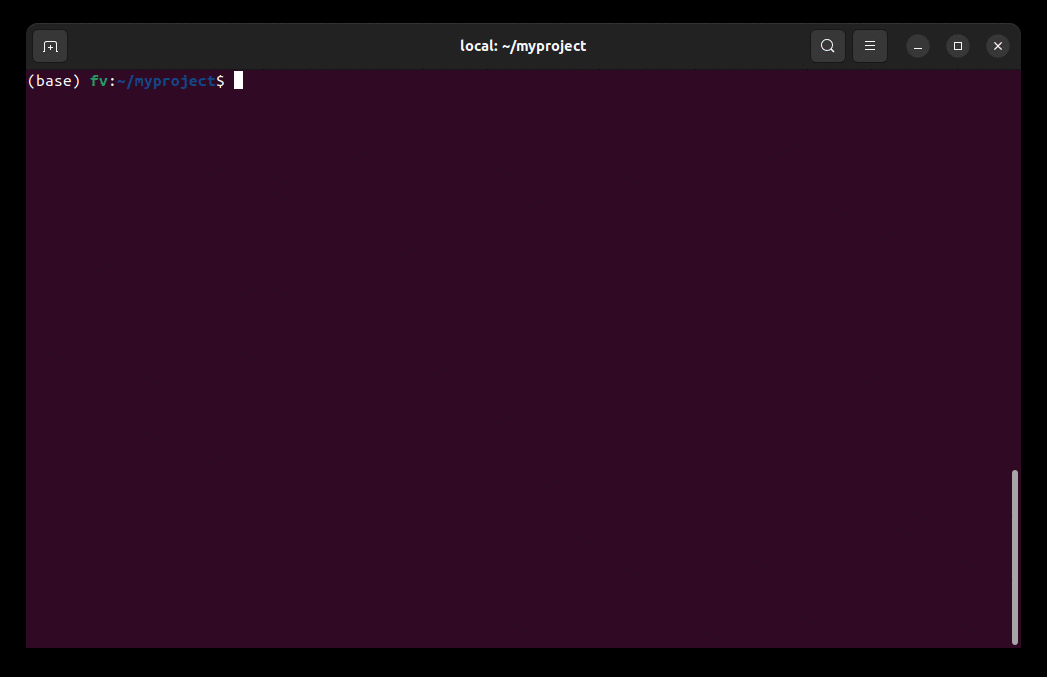Screen dimensions: 1047x677
Task: Click the minimize icon in the titlebar
Action: tap(917, 46)
